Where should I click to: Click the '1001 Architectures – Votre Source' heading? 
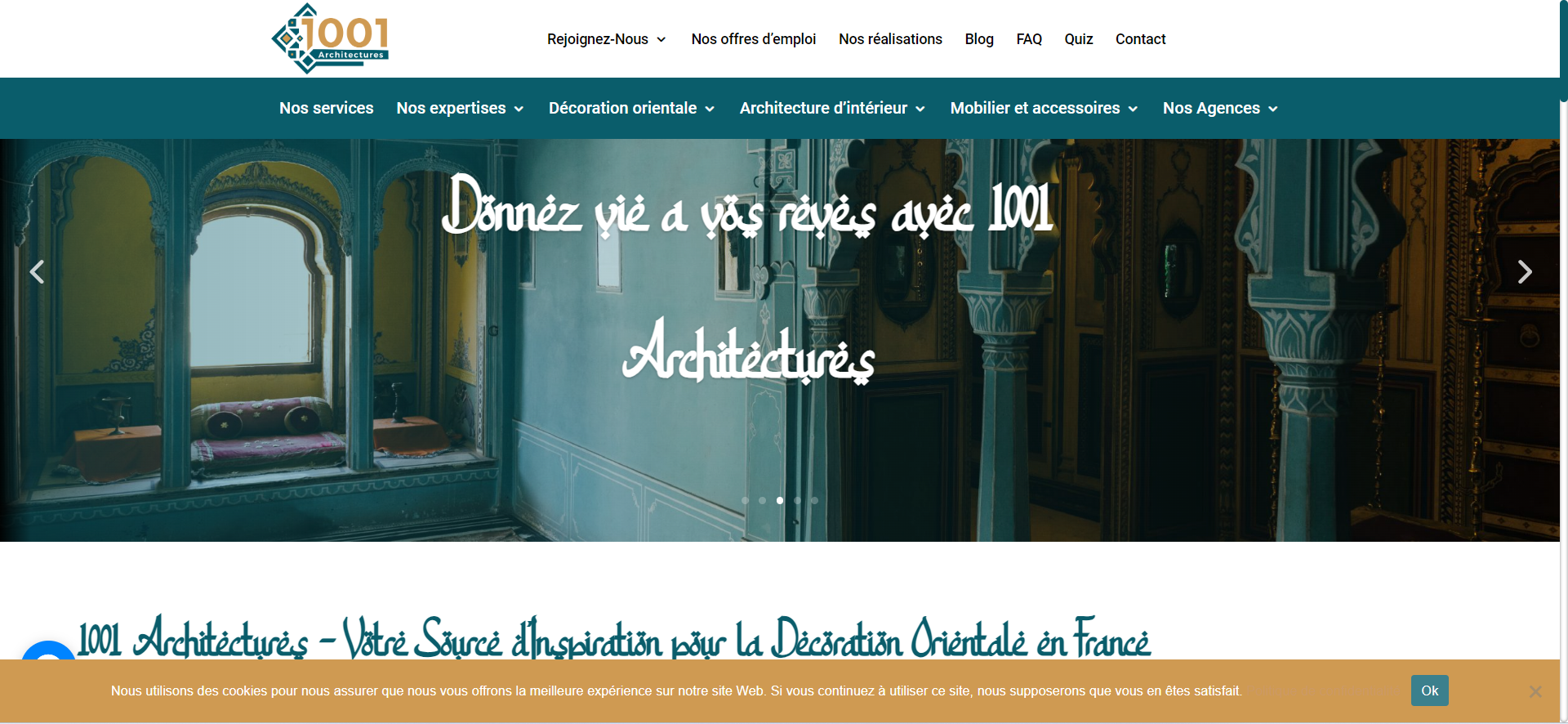point(614,637)
